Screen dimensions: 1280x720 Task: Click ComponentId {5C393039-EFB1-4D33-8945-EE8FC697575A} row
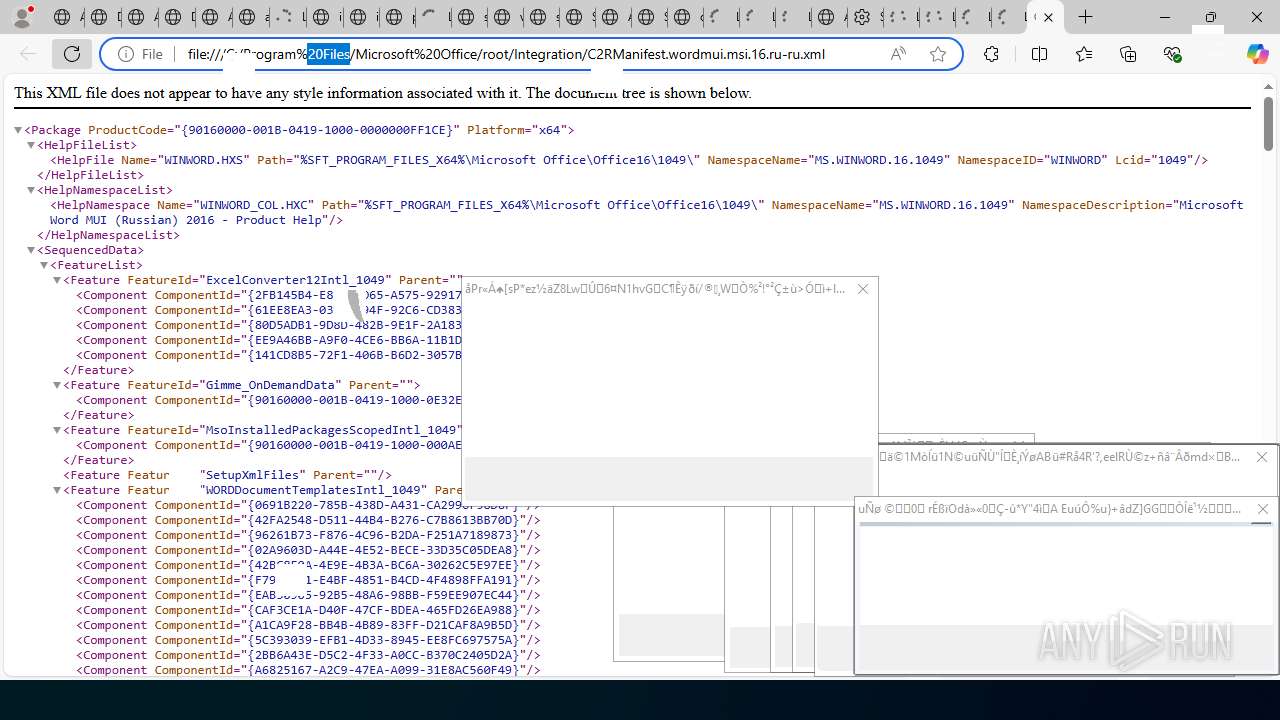[308, 640]
